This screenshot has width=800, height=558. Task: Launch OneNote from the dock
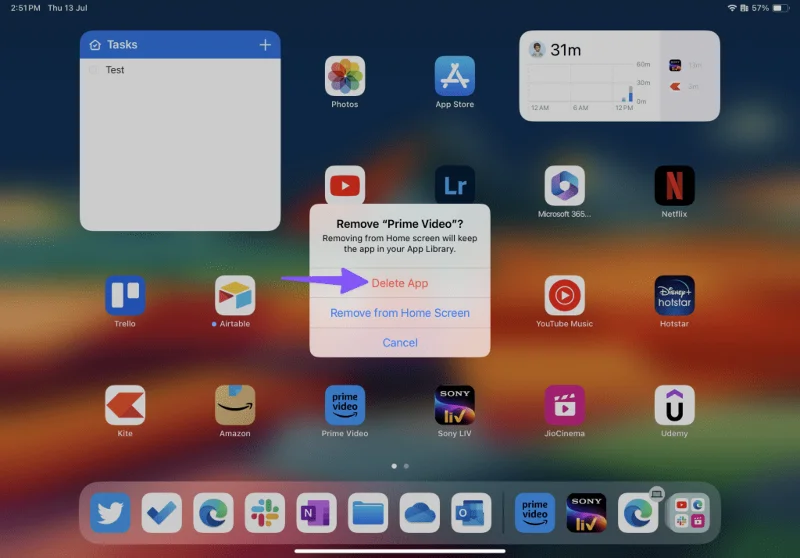tap(316, 513)
